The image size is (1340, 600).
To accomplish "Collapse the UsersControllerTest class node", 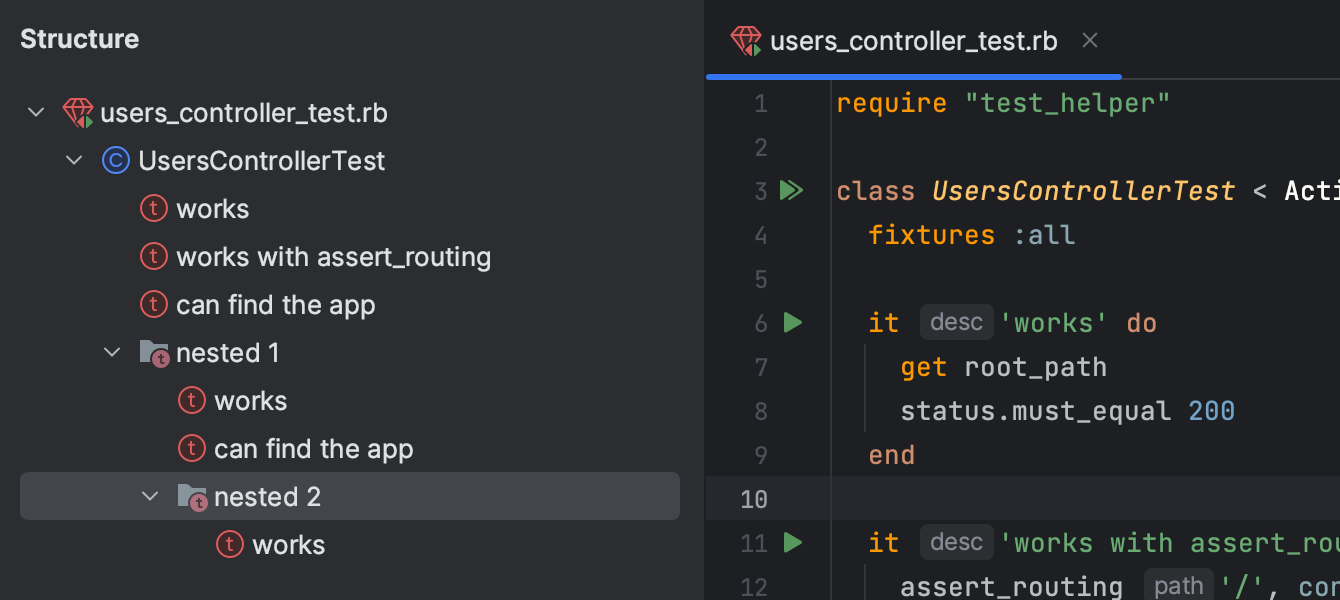I will click(x=75, y=161).
